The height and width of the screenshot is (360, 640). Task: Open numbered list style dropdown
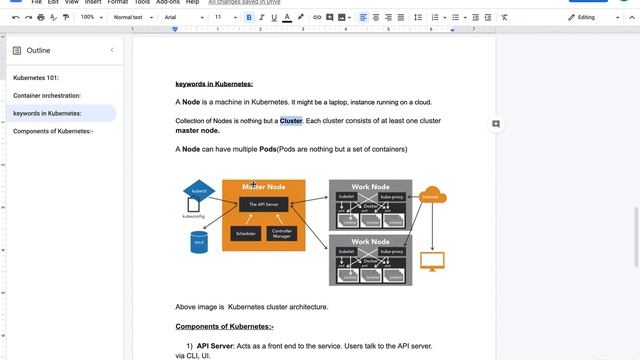pyautogui.click(x=444, y=18)
